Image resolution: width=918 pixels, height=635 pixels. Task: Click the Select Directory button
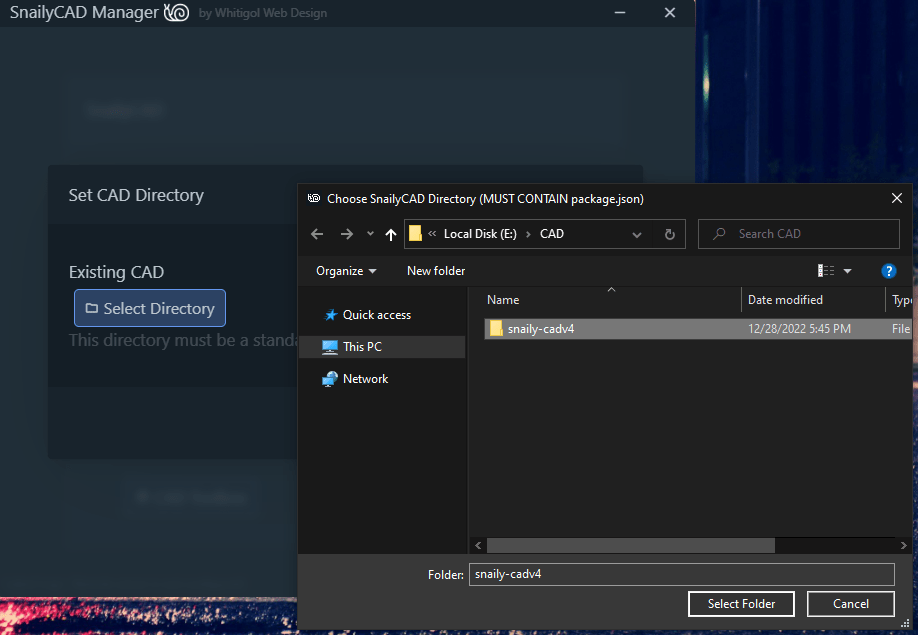149,308
